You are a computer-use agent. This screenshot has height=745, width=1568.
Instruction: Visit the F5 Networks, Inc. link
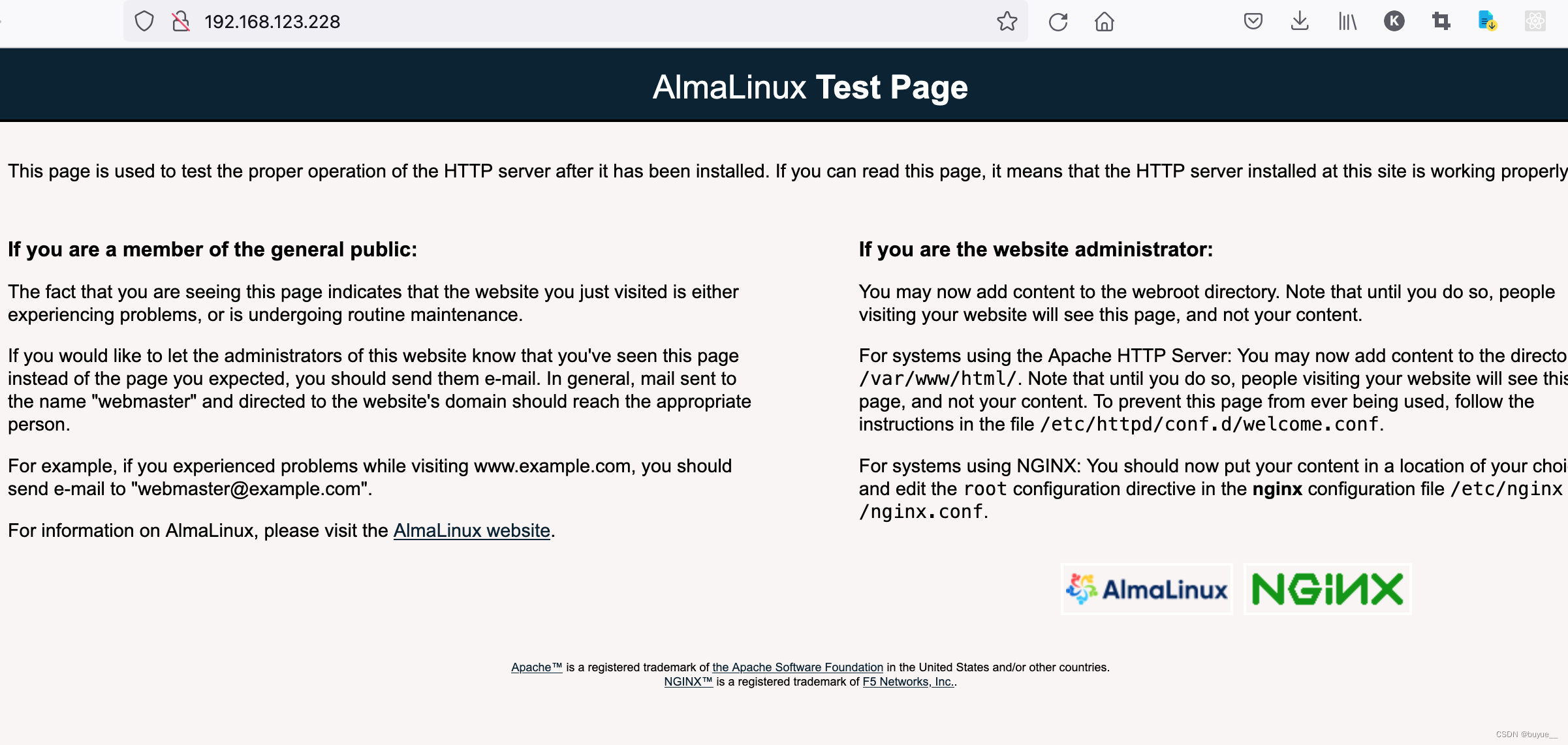907,681
